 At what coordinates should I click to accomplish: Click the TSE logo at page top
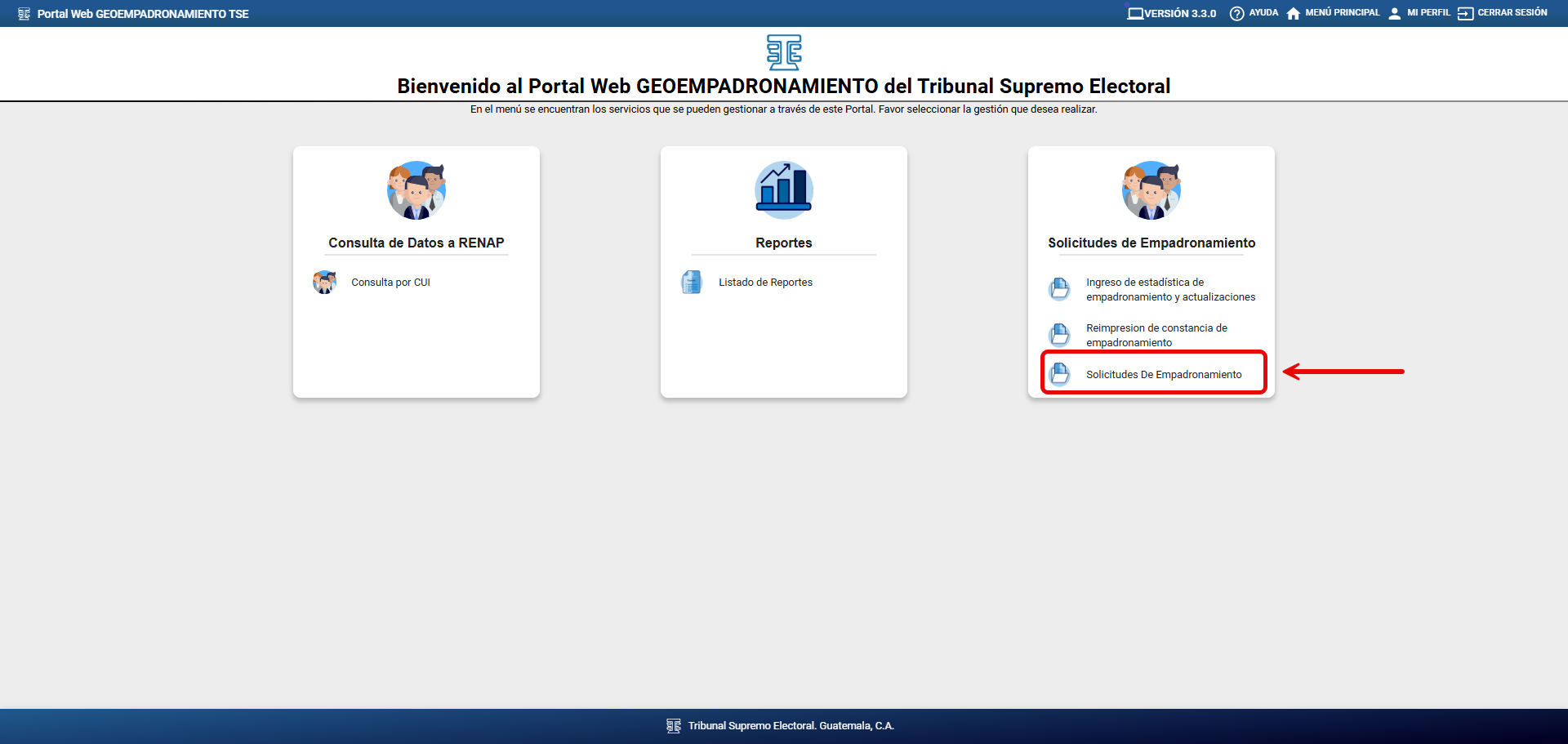[784, 52]
